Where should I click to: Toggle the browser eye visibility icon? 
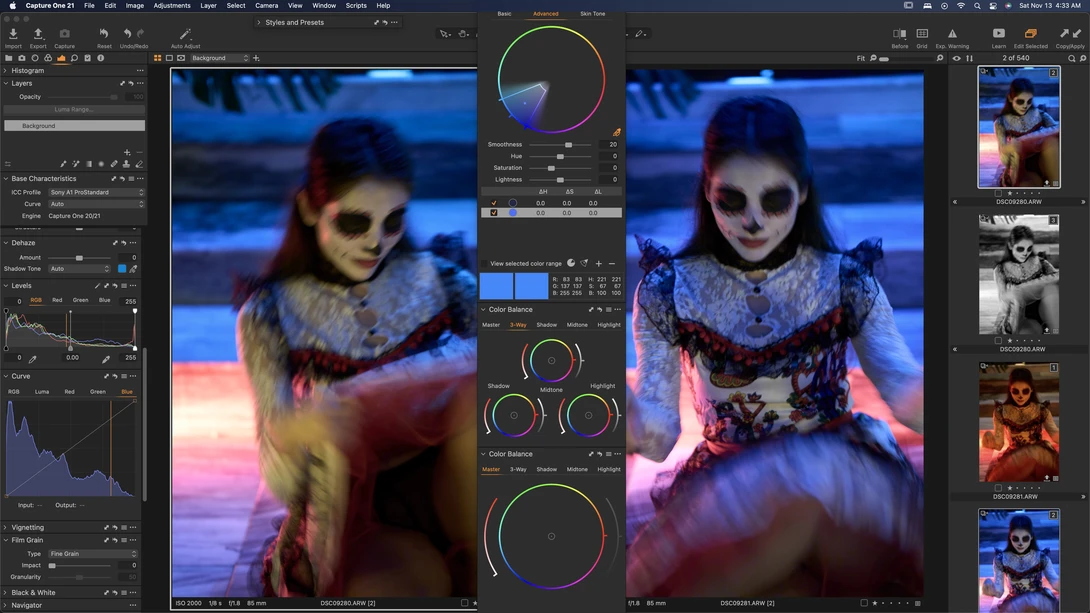coord(957,58)
